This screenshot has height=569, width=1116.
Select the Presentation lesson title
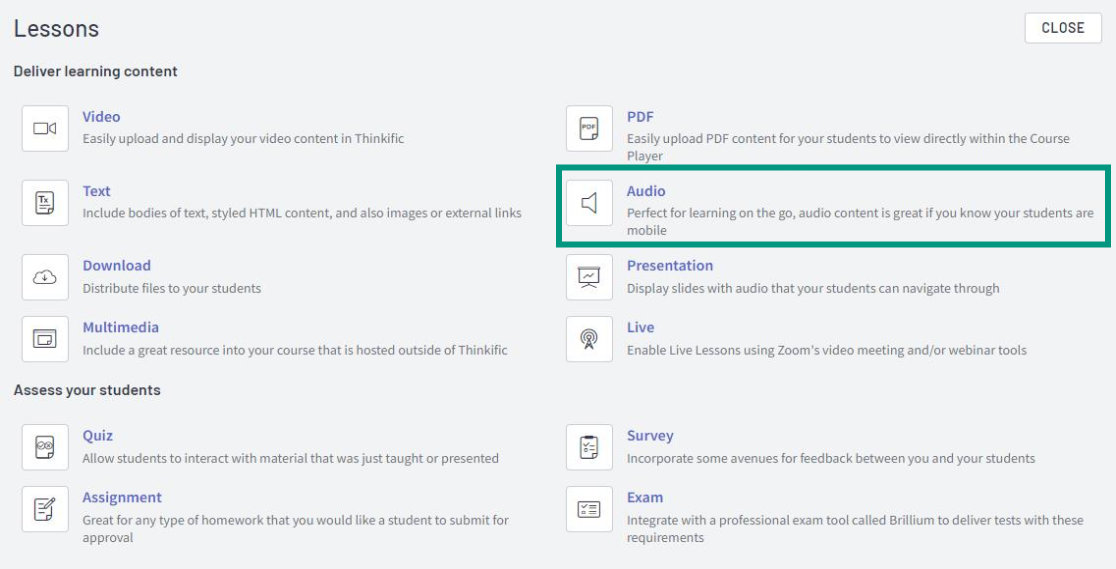tap(670, 265)
